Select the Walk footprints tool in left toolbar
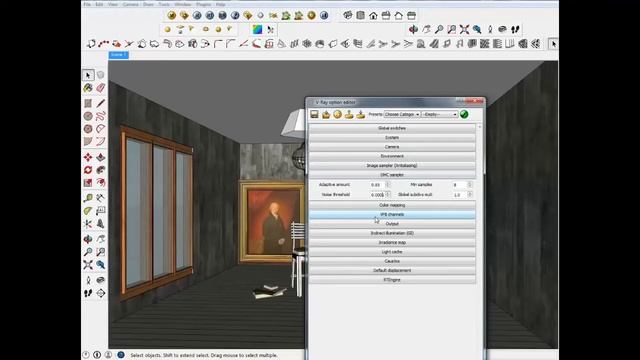Screen dimensions: 640x360 tap(88, 293)
